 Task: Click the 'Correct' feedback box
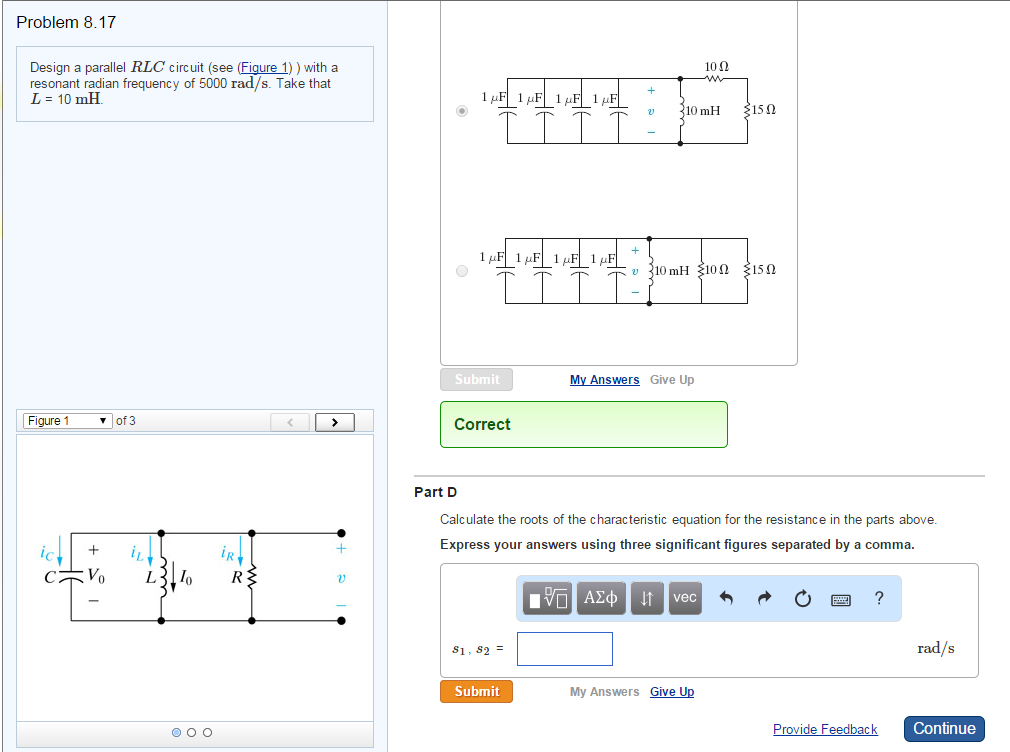click(x=584, y=425)
